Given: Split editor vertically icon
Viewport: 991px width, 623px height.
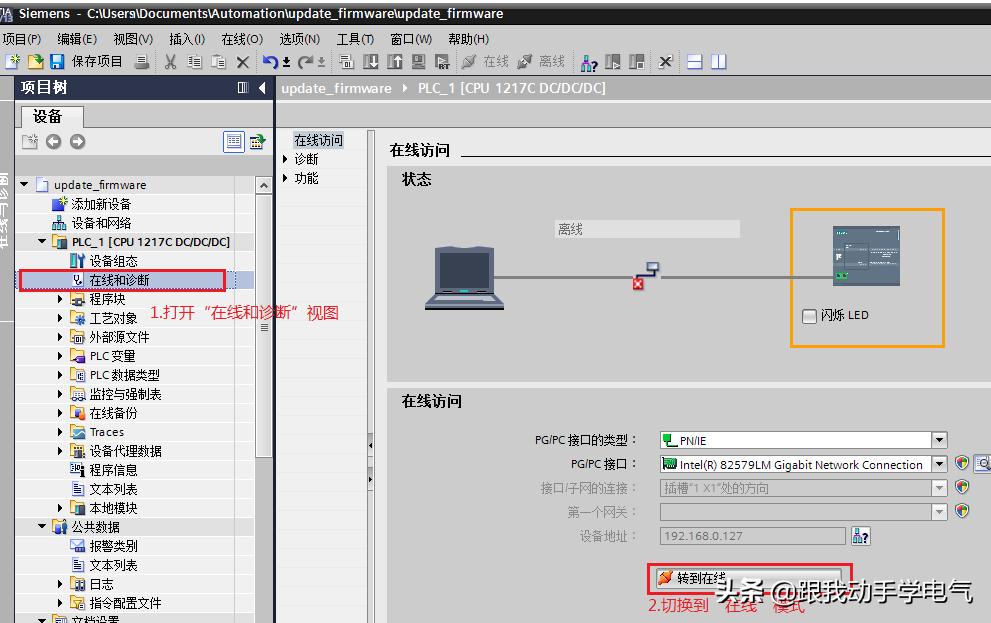Looking at the screenshot, I should 719,61.
